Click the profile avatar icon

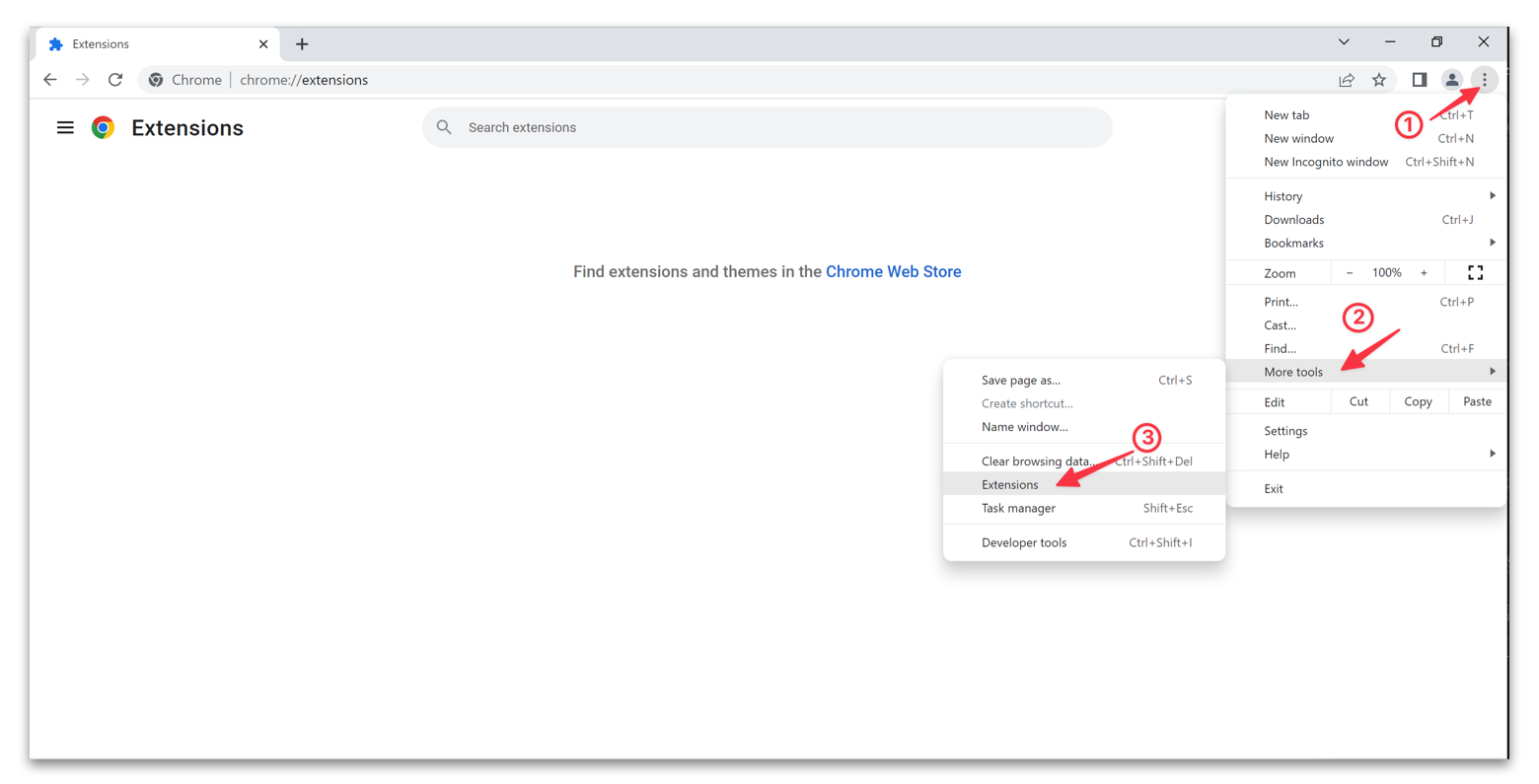tap(1452, 80)
